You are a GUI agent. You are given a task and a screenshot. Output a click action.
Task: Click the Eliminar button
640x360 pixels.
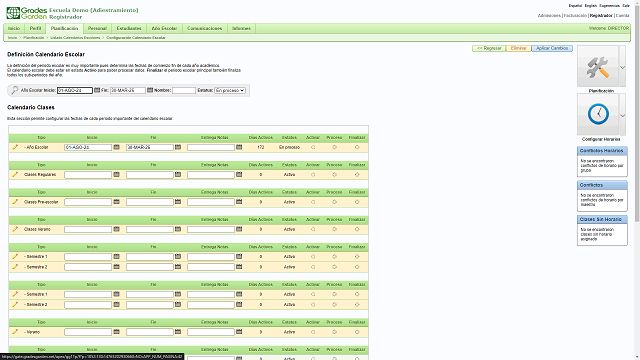click(519, 48)
